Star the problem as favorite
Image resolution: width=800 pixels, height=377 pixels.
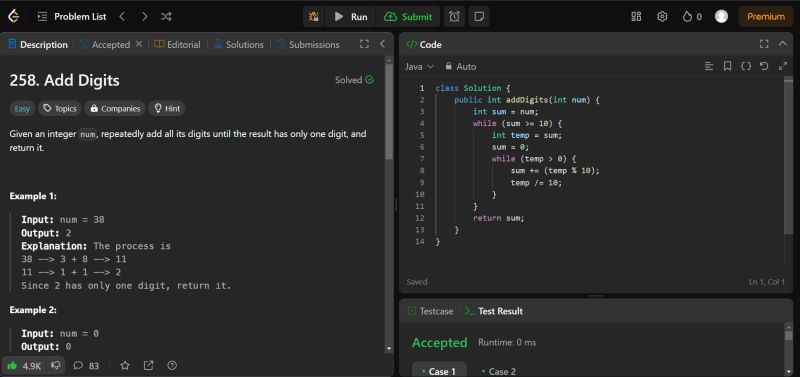click(x=124, y=365)
